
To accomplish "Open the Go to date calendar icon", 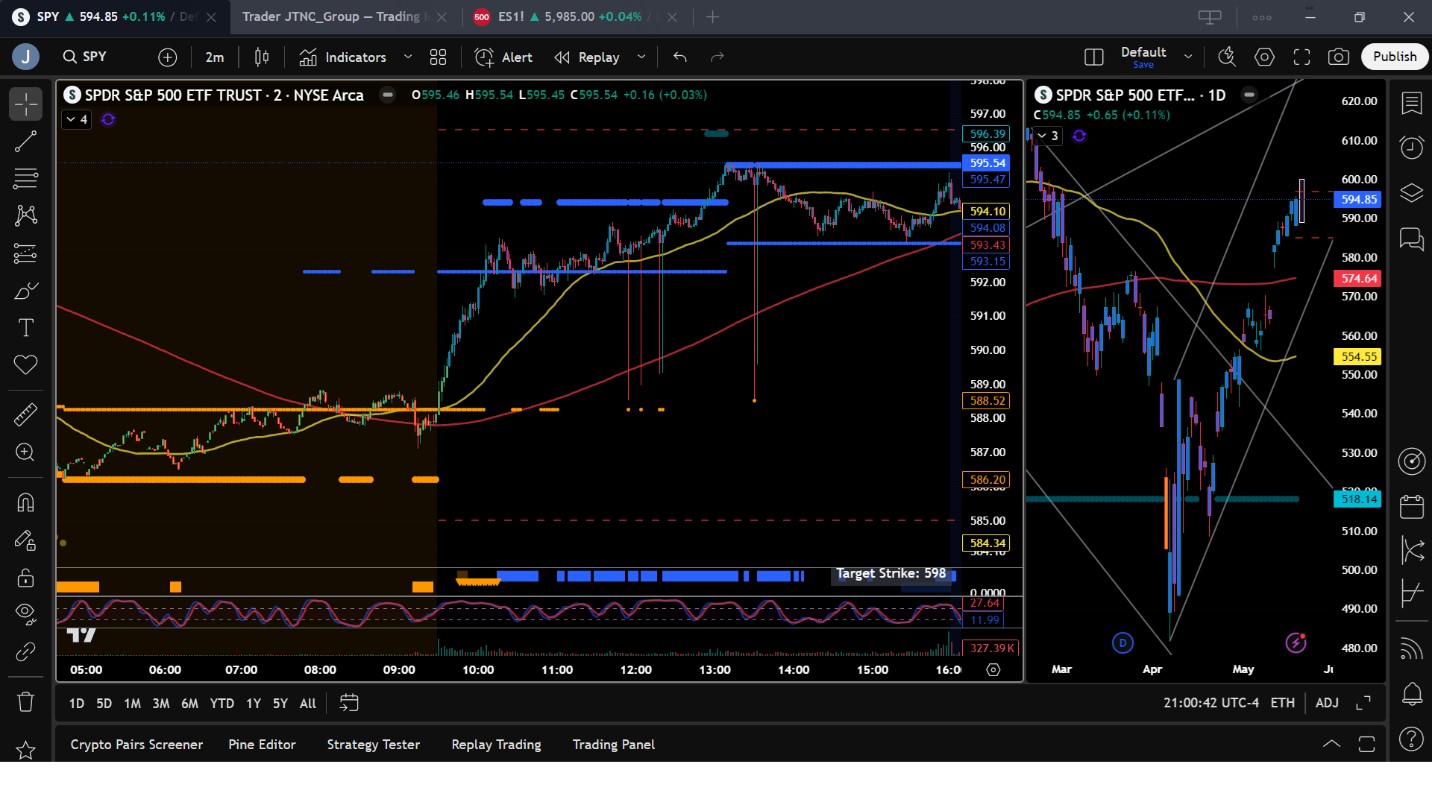I will click(349, 703).
